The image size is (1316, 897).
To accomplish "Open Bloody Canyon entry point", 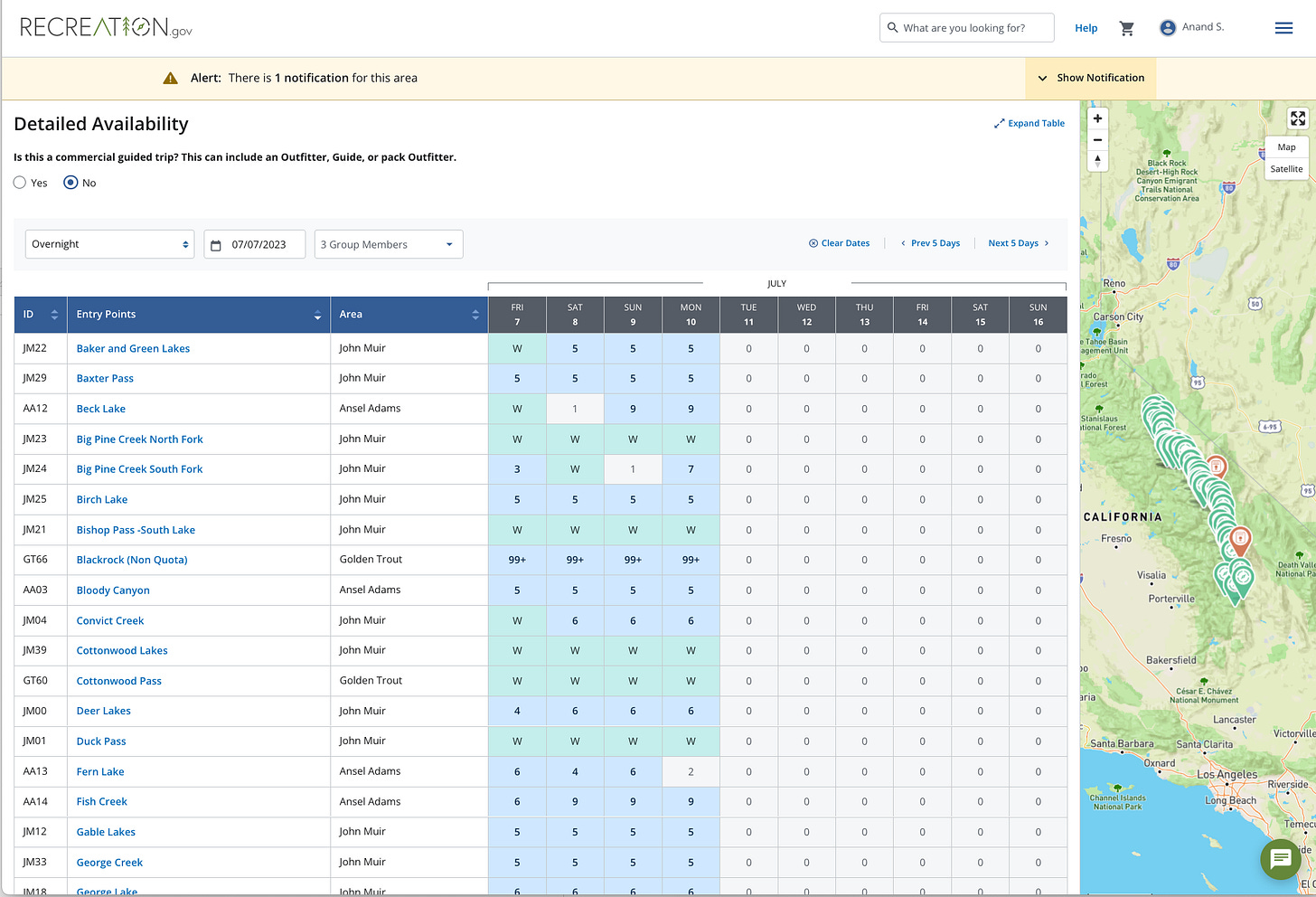I will (113, 590).
